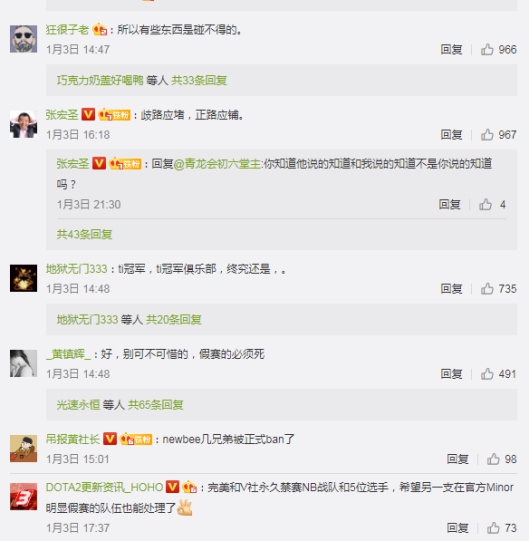Like 张宏圣's reply with 4 likes

[485, 205]
